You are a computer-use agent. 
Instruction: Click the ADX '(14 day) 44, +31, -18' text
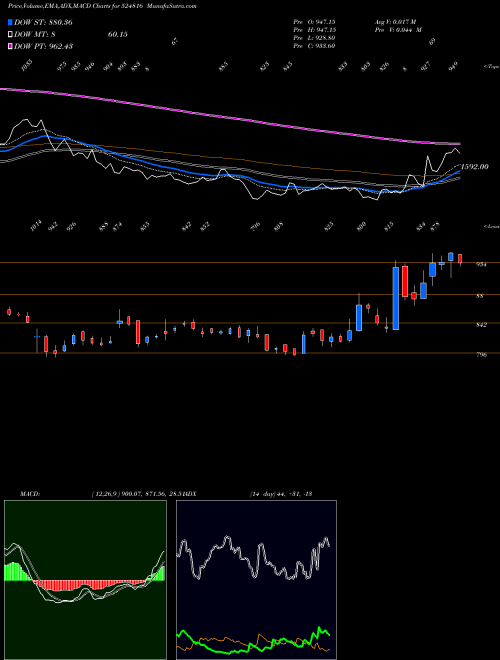(280, 494)
